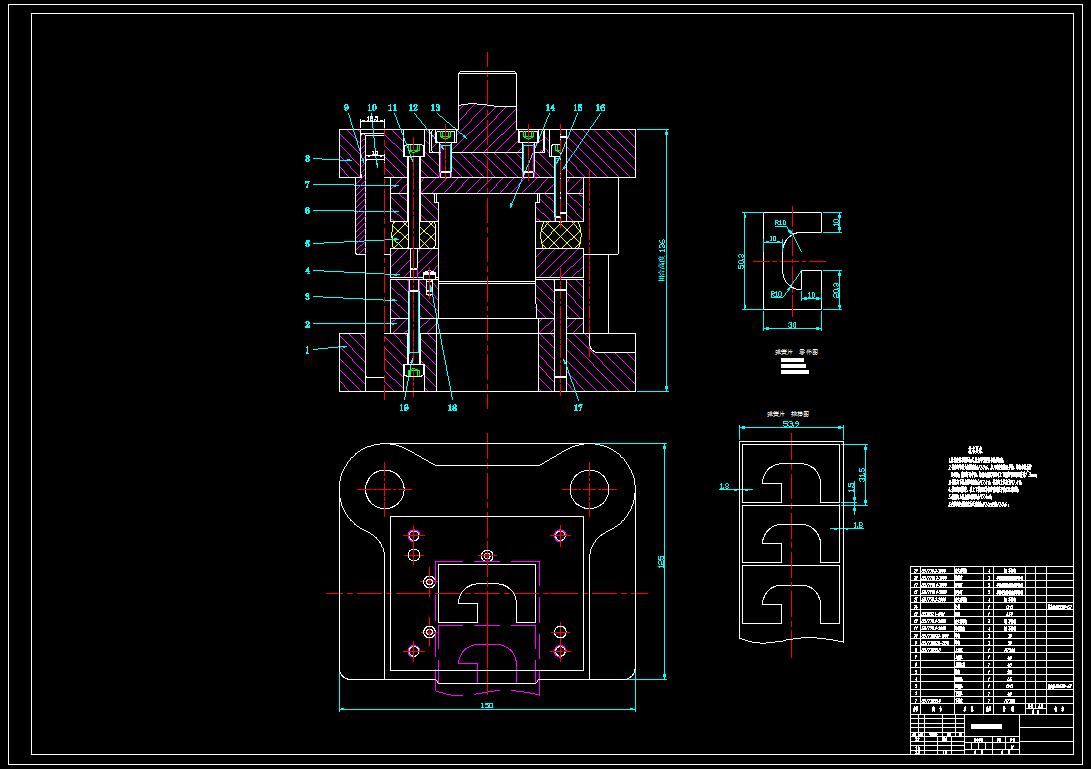The image size is (1091, 769).
Task: Select part callout number 14
Action: click(x=550, y=108)
